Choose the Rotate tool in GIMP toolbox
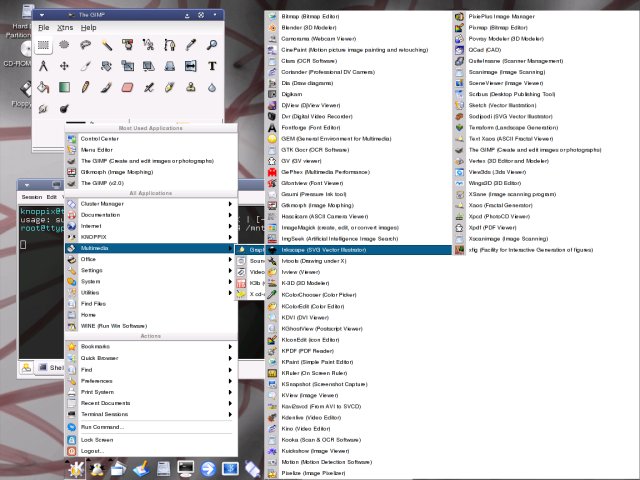The image size is (640, 480). tap(107, 66)
